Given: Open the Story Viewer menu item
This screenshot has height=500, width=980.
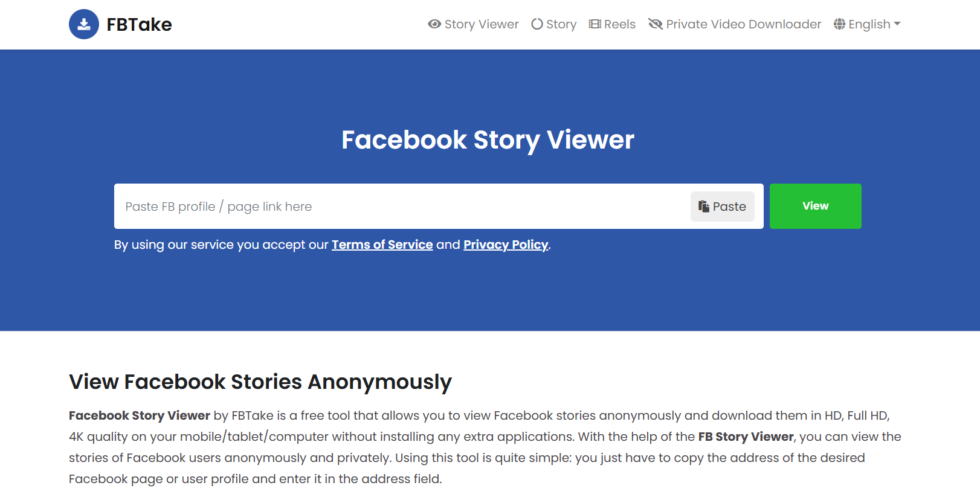Looking at the screenshot, I should (473, 24).
